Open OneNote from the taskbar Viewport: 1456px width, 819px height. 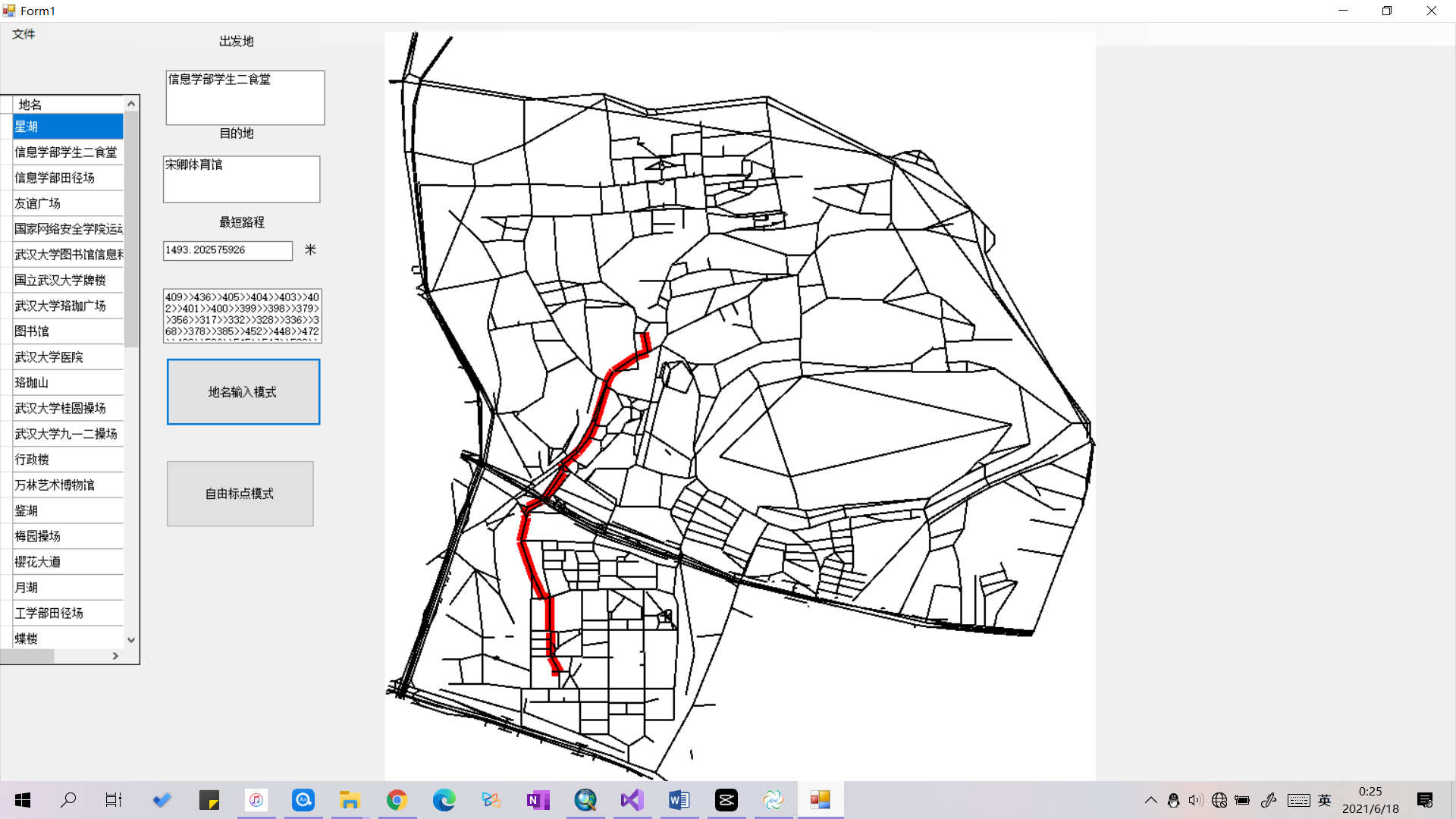(x=538, y=800)
